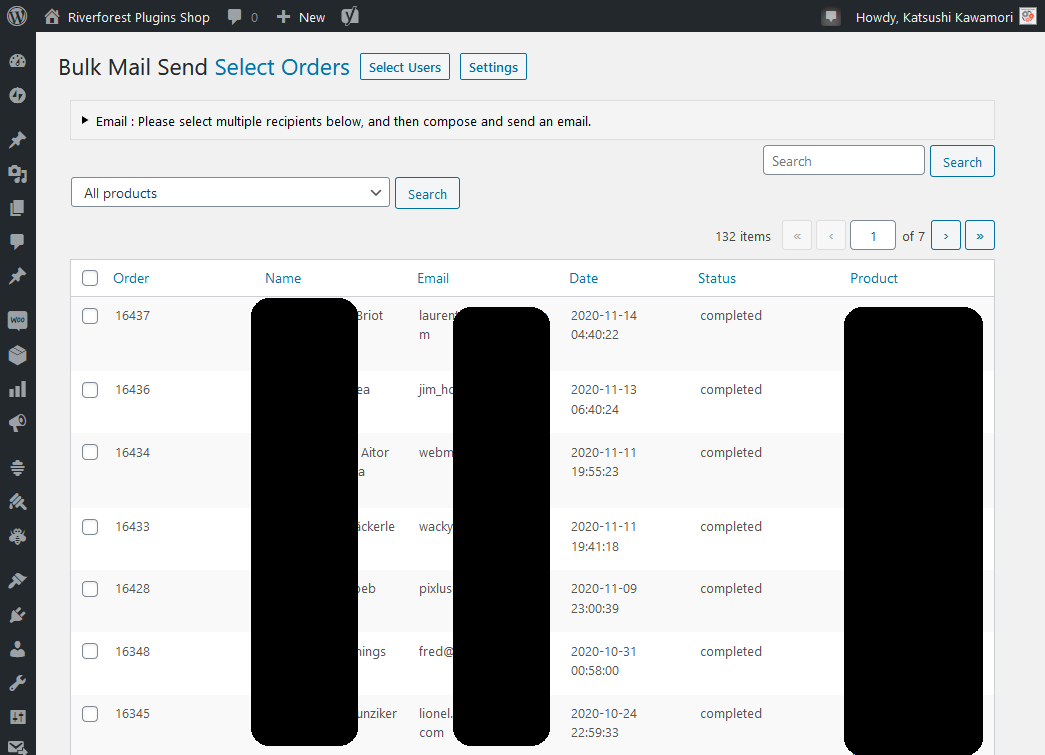Image resolution: width=1045 pixels, height=755 pixels.
Task: Tick the select-all orders checkbox in header
Action: (90, 278)
